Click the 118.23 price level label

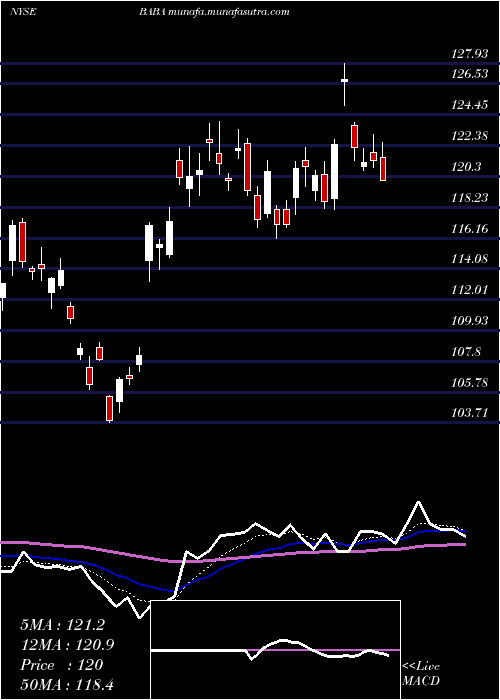(470, 198)
